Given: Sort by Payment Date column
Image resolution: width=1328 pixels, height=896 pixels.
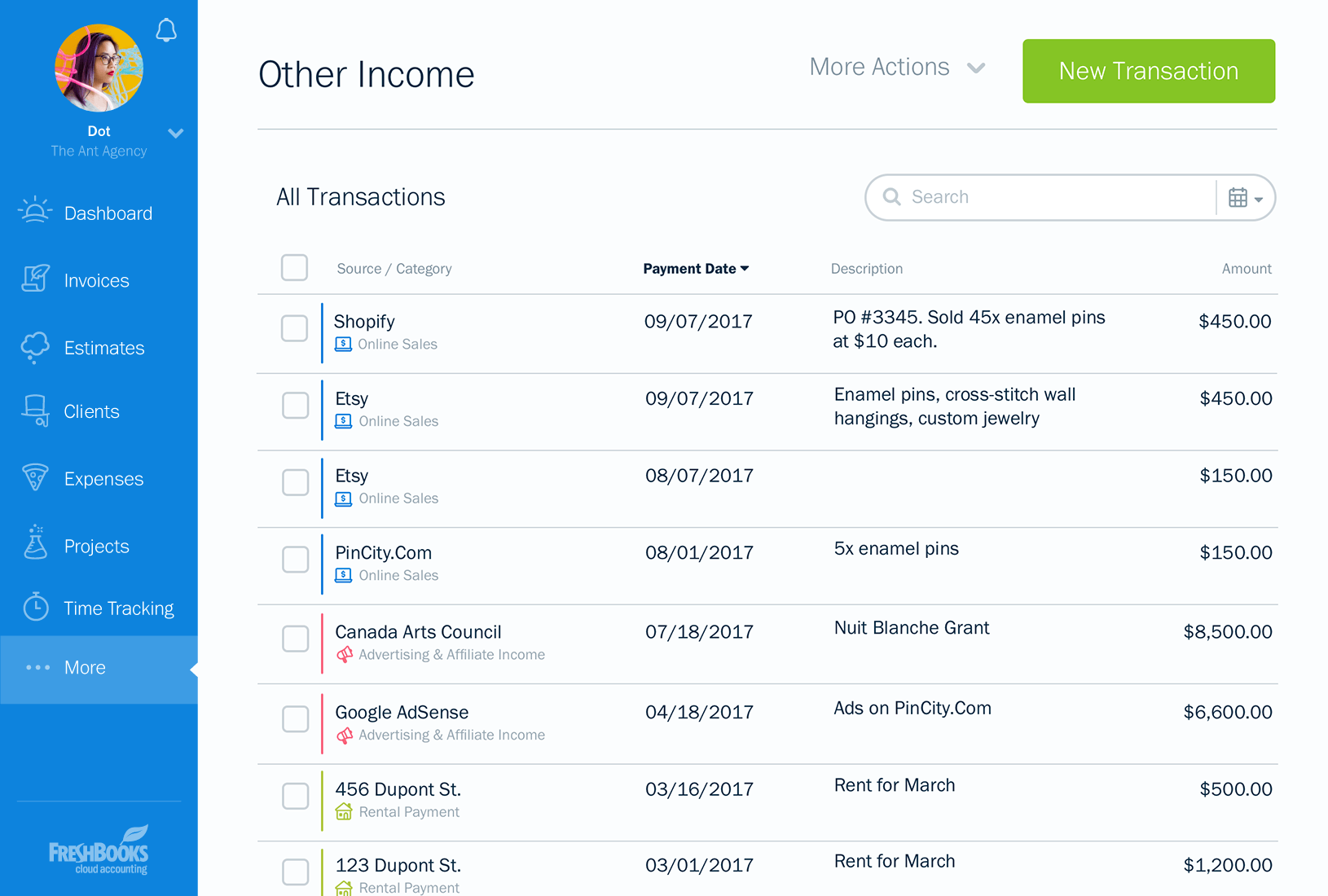Looking at the screenshot, I should [x=696, y=269].
